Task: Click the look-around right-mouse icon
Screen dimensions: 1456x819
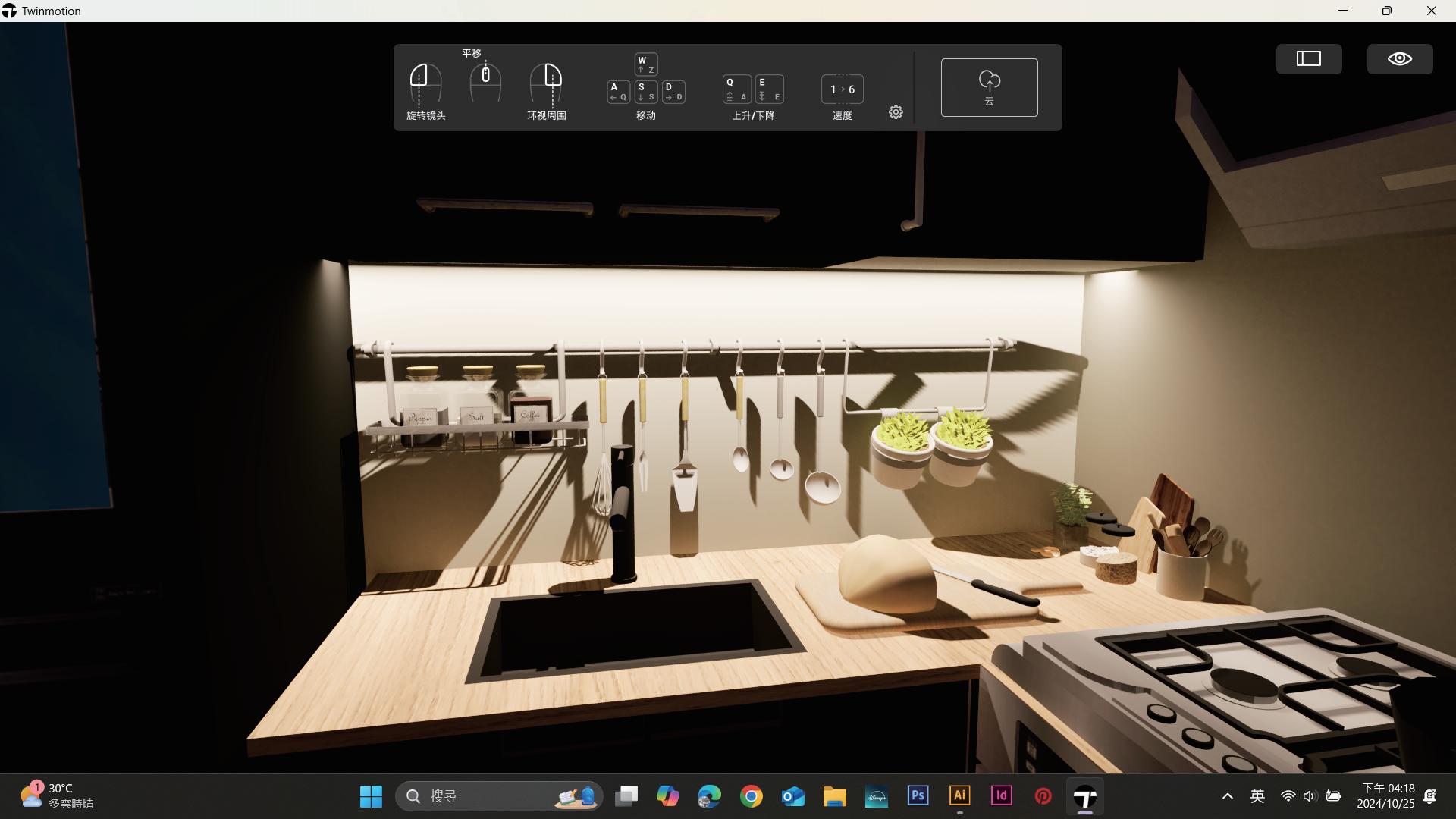Action: pyautogui.click(x=546, y=83)
